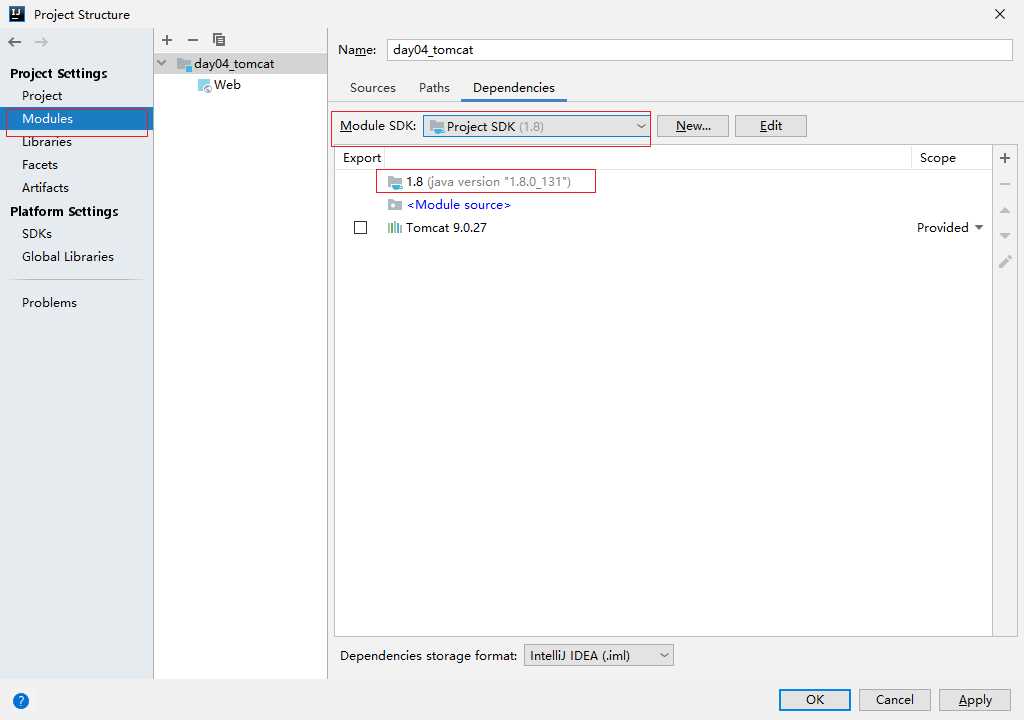Image resolution: width=1024 pixels, height=720 pixels.
Task: Click the New... SDK button
Action: [x=693, y=126]
